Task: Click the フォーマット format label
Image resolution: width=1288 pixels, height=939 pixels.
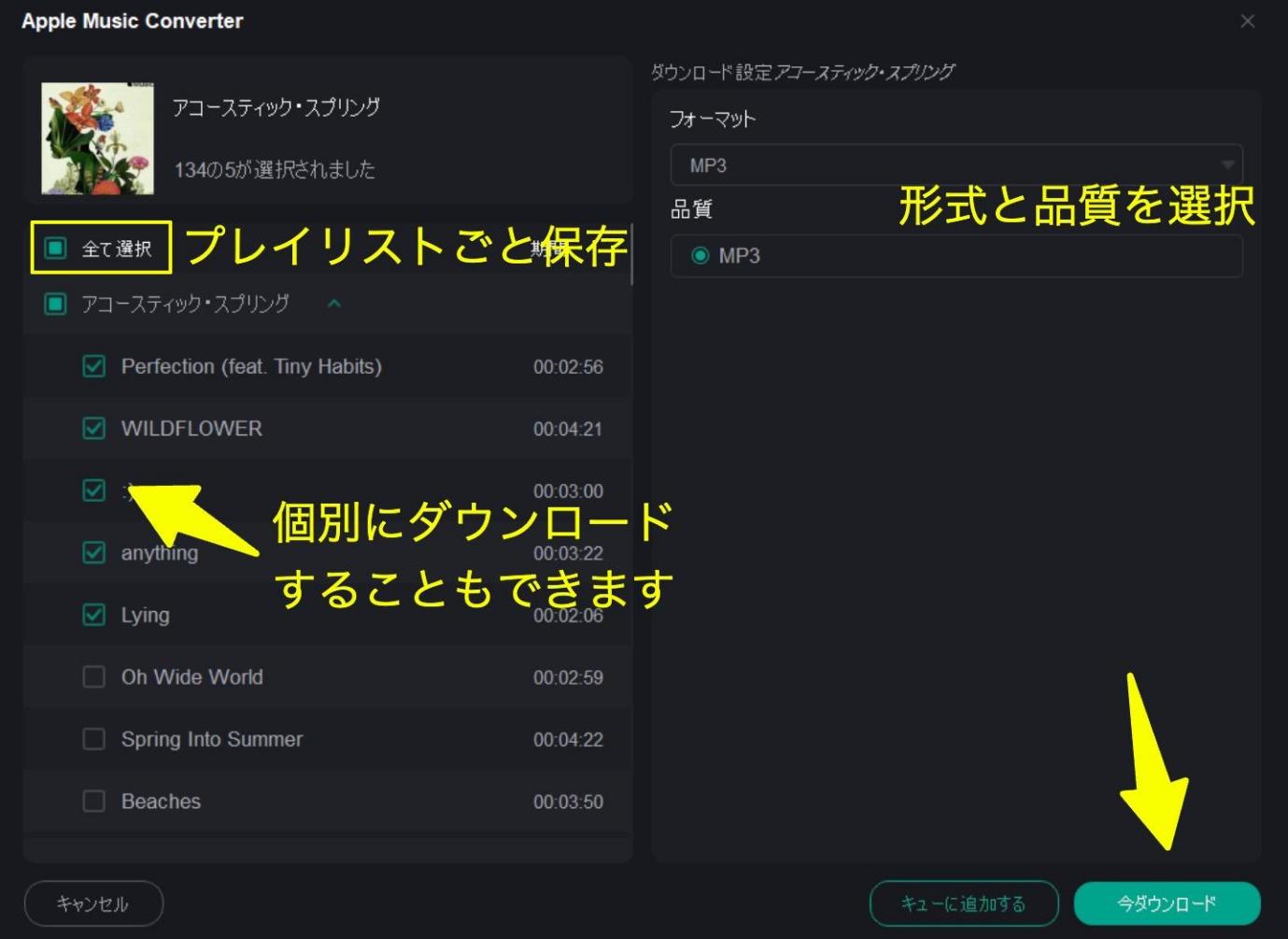Action: [713, 119]
